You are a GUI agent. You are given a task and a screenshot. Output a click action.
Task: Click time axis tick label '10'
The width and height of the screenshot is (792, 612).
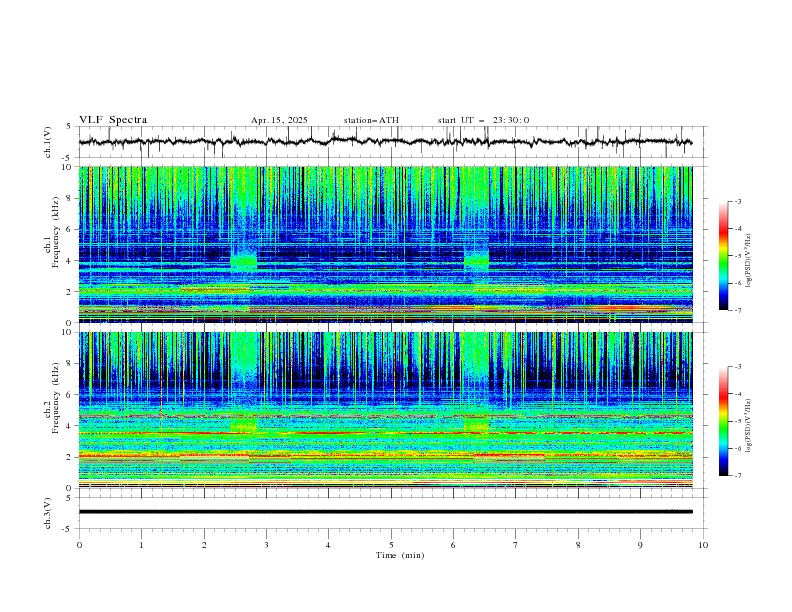[x=703, y=545]
